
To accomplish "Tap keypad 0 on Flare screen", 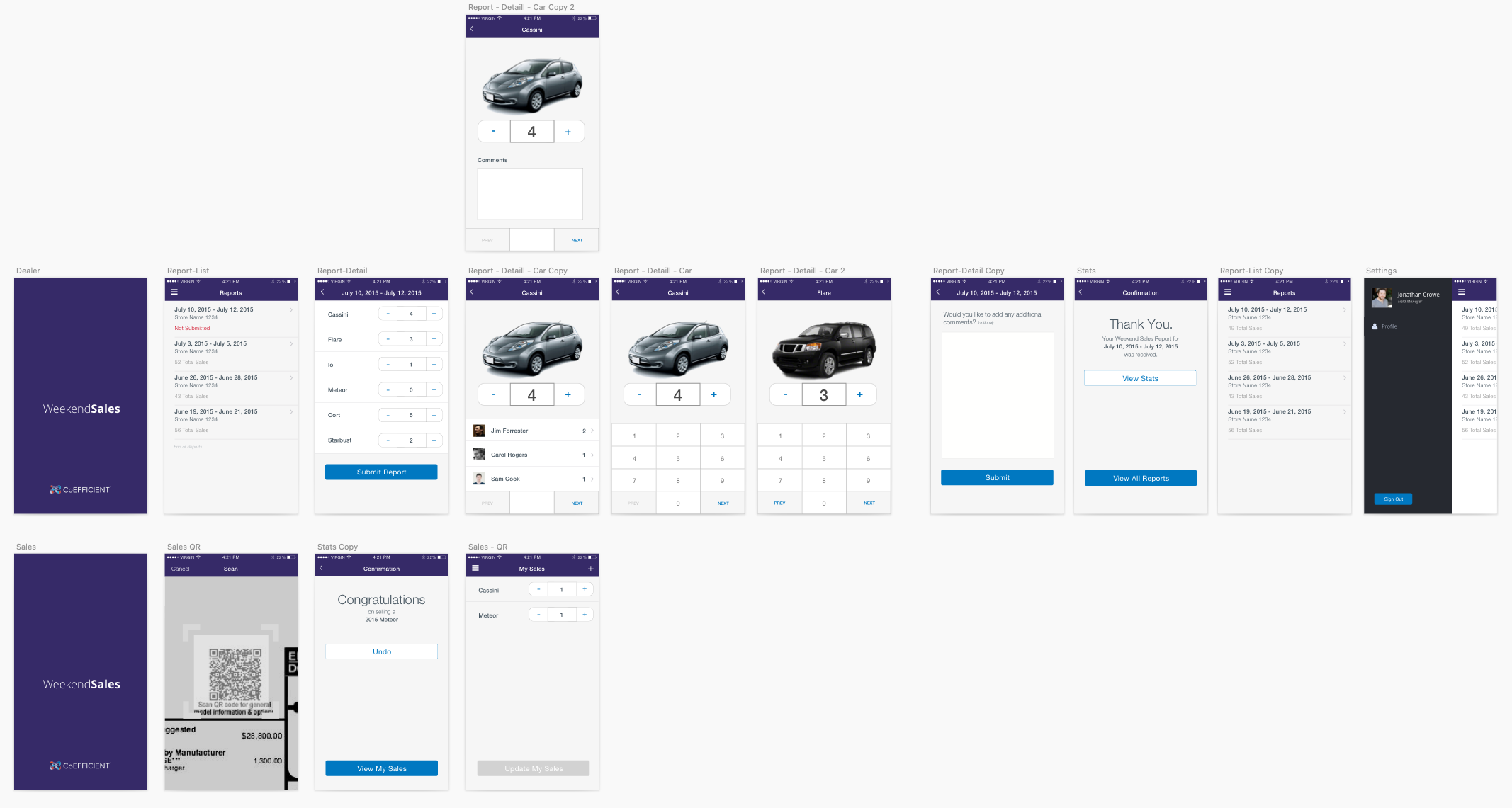I will click(824, 503).
